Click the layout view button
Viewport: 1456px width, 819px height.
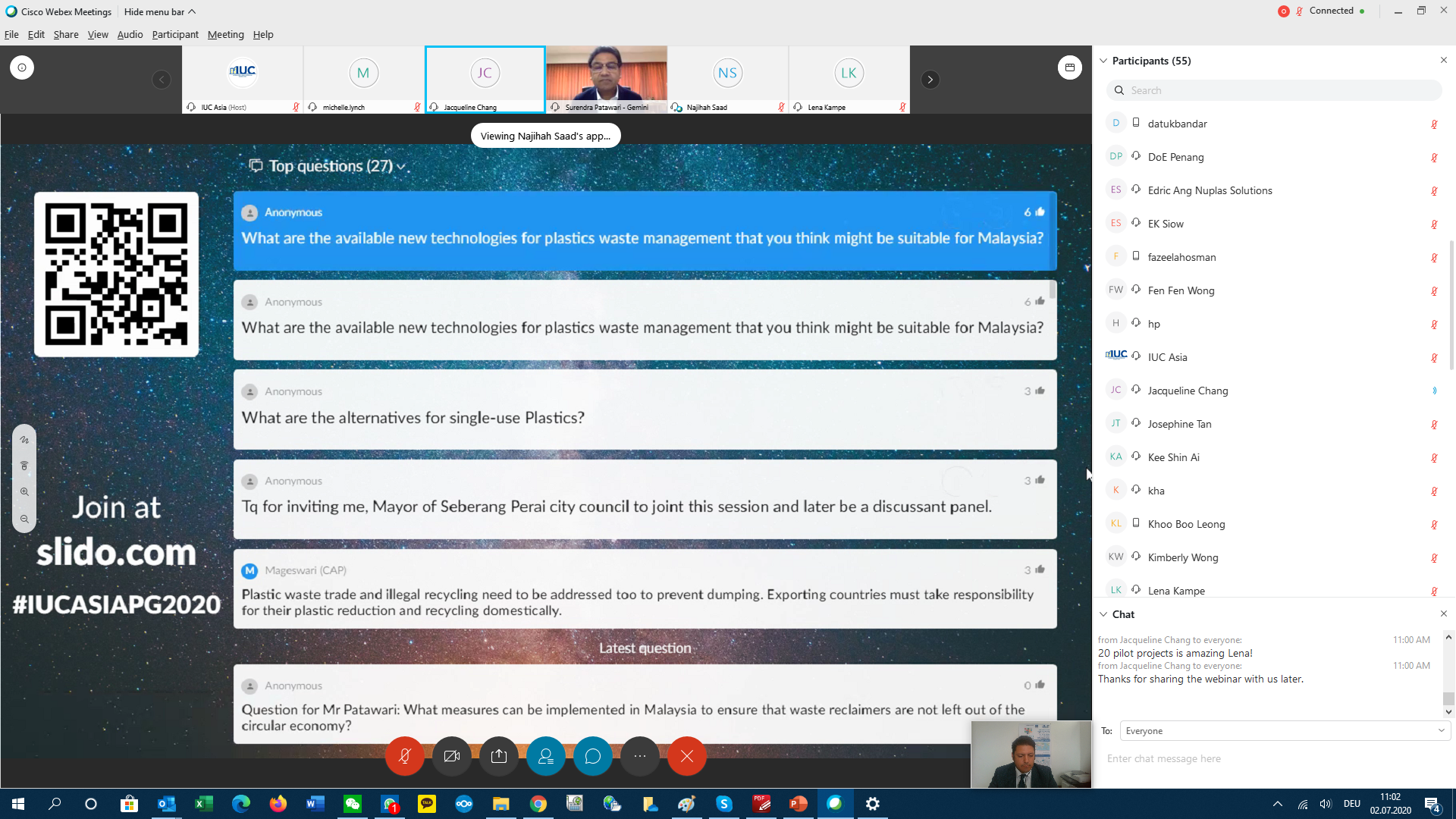(x=1069, y=67)
